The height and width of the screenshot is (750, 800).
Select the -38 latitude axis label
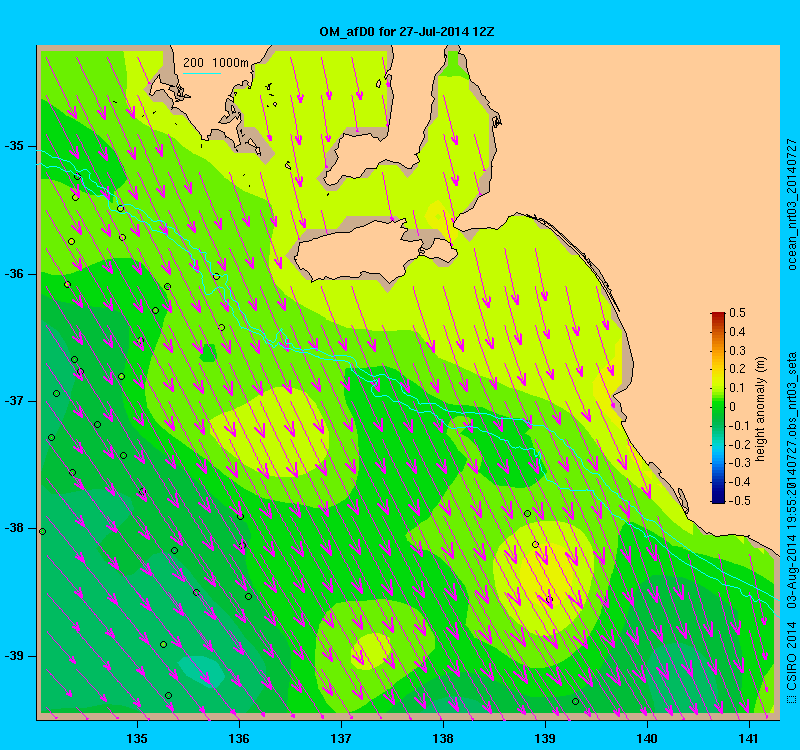coord(14,529)
